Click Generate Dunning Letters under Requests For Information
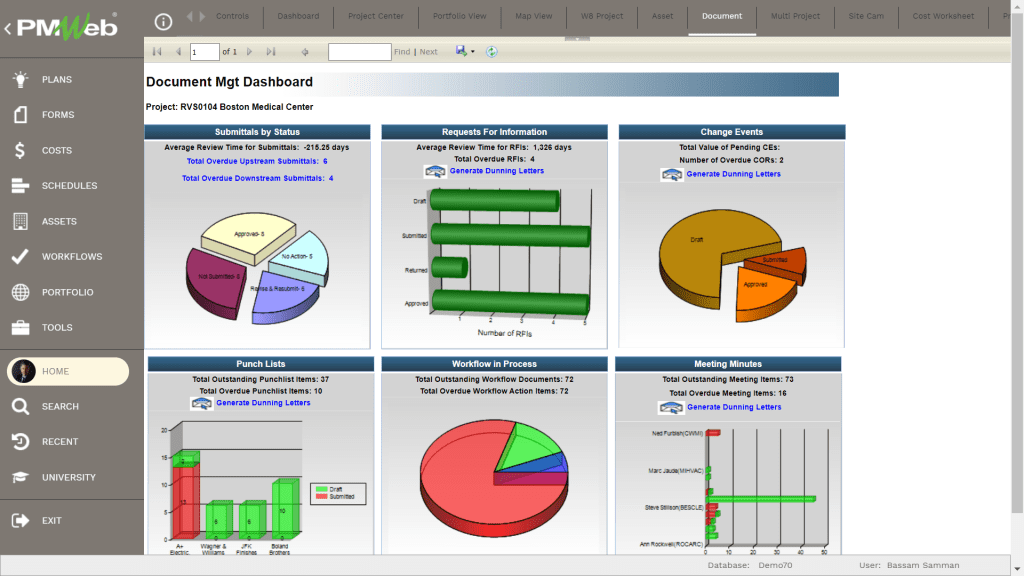The image size is (1024, 576). tap(497, 171)
